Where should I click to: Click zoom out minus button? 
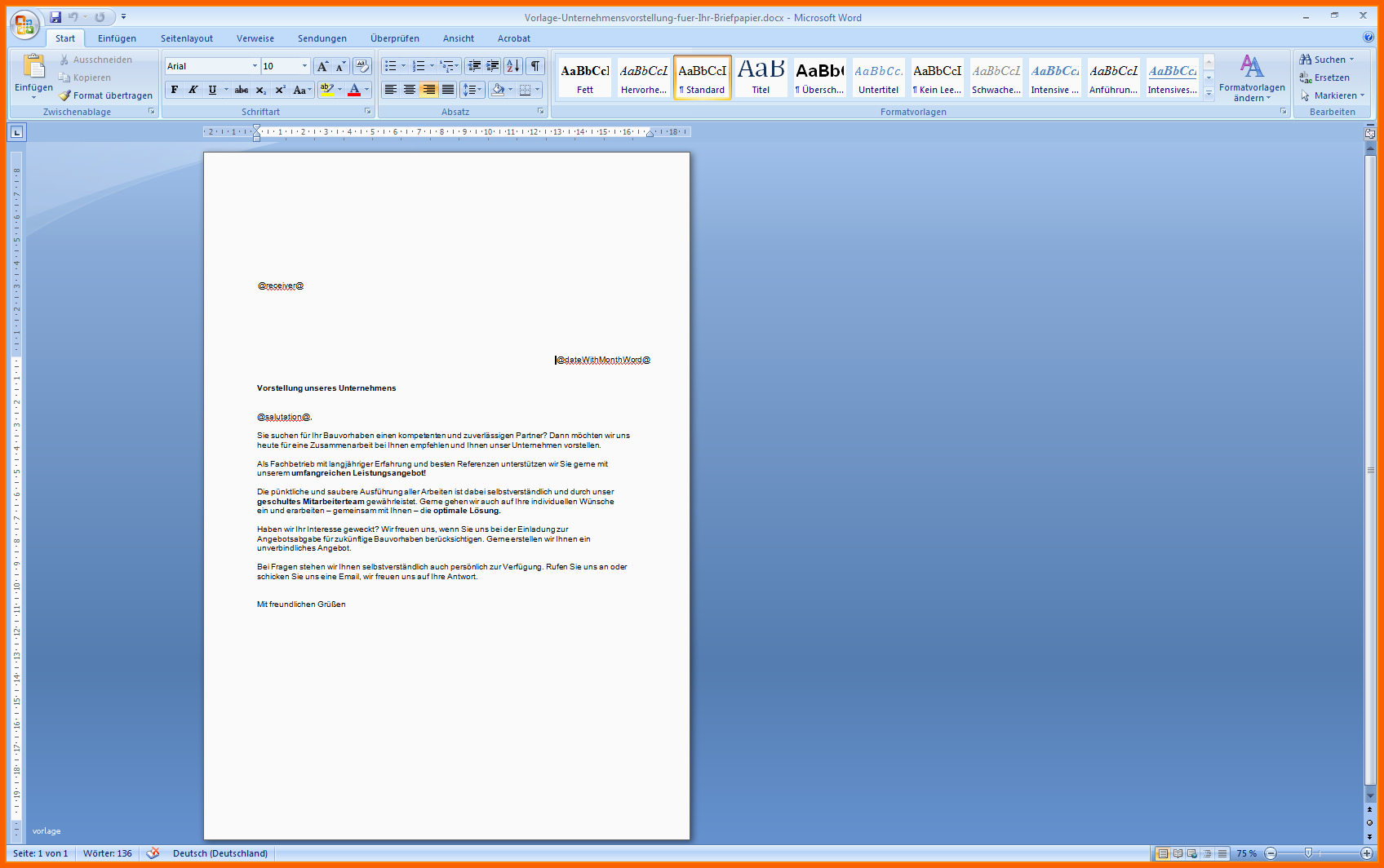pos(1271,853)
